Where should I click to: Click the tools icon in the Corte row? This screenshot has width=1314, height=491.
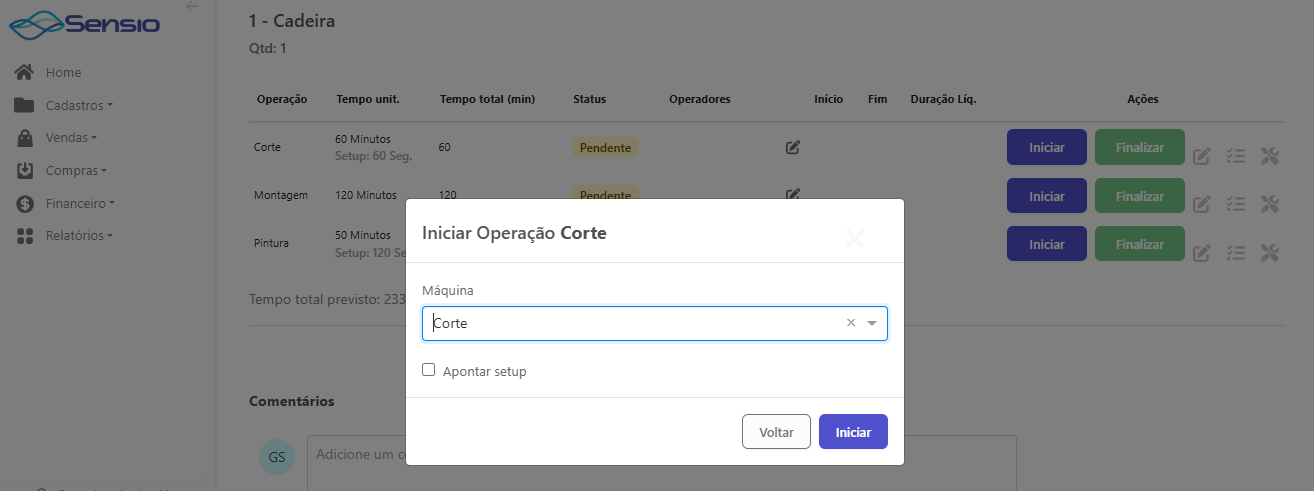point(1270,156)
